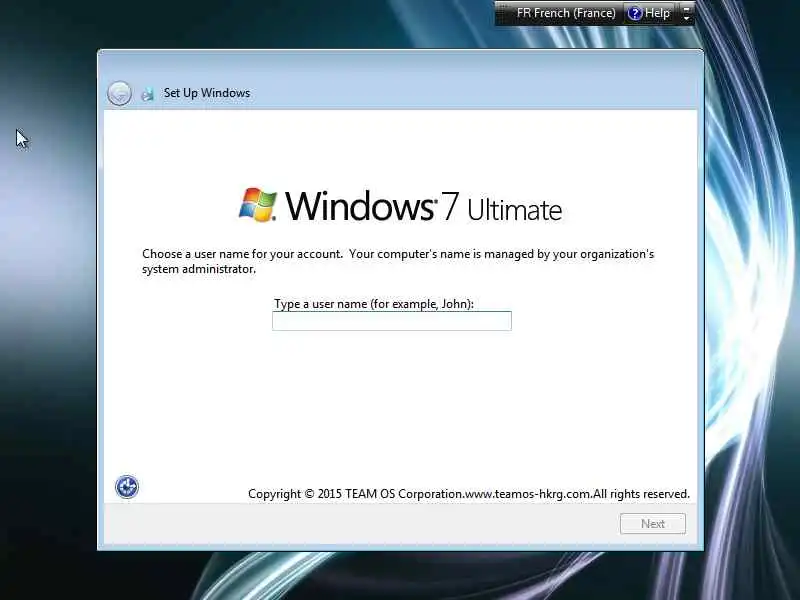Click the "Choose a user name" instruction text

pos(398,261)
